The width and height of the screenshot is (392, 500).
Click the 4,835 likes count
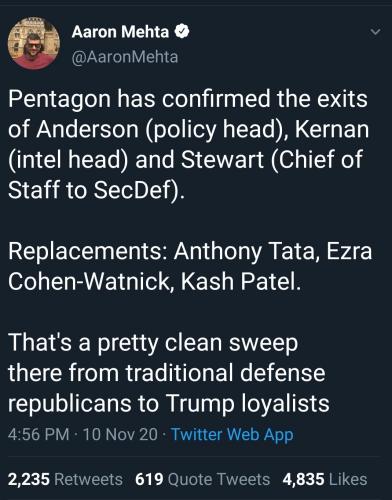point(303,479)
